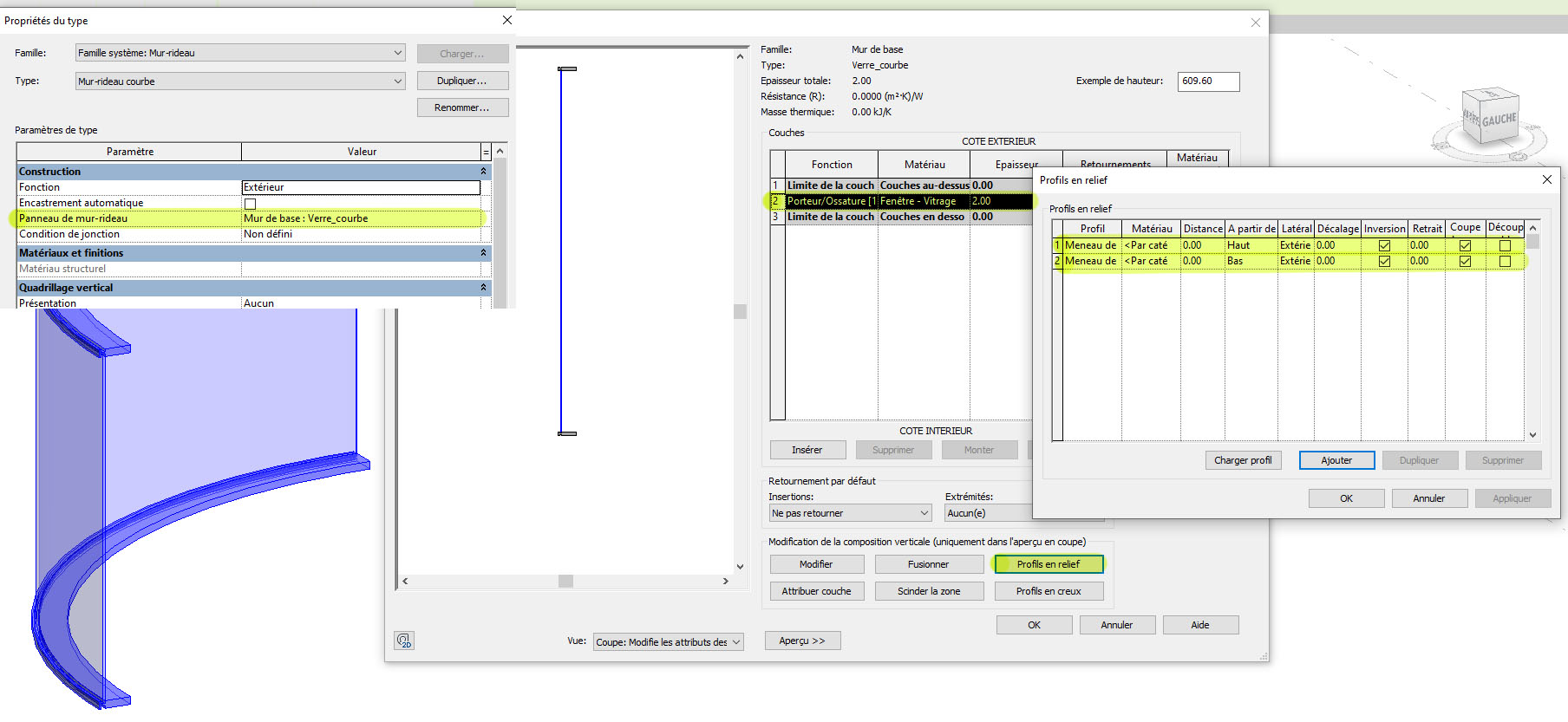Screen dimensions: 1568x722
Task: Close the Profils en relief dialog
Action: pyautogui.click(x=1546, y=179)
